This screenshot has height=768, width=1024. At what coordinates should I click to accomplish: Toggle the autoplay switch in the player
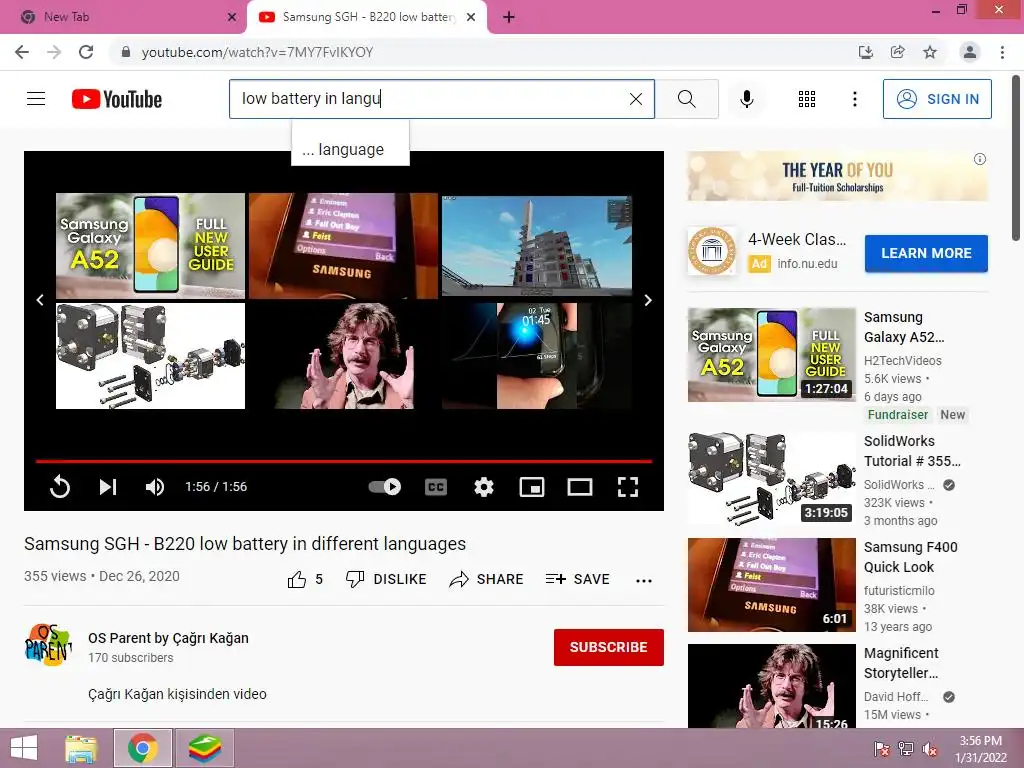pos(385,487)
